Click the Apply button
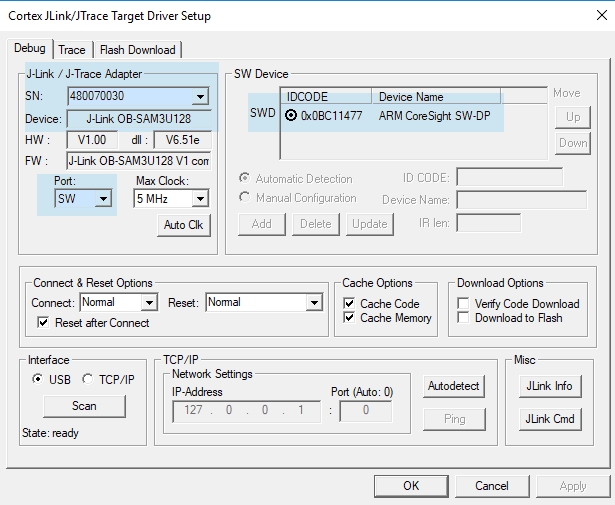 click(573, 486)
